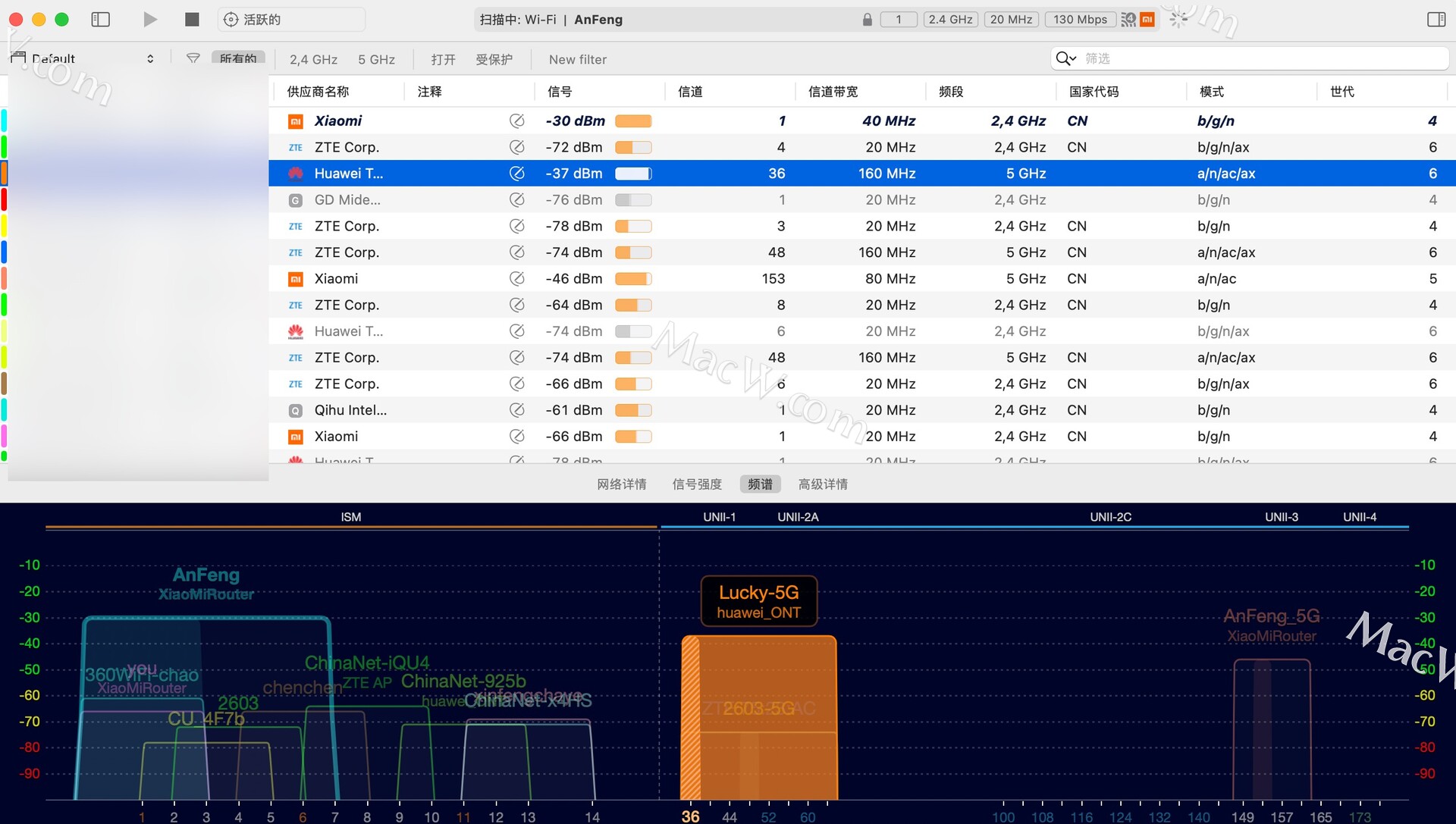Click annotation icon in -46 dBm Xiaomi row
Screen dimensions: 1456x824
[516, 279]
